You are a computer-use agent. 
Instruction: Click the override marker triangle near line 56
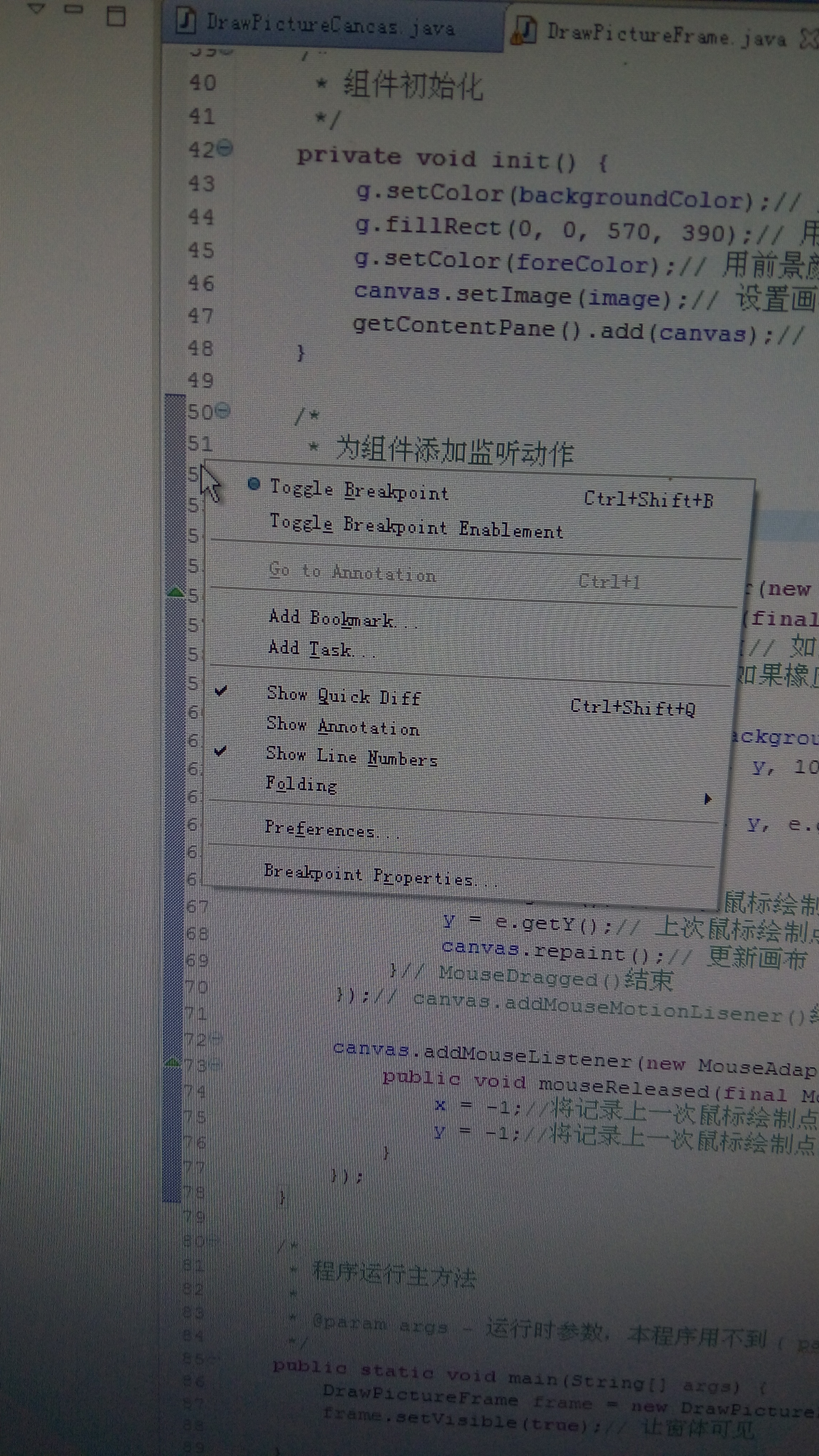click(x=176, y=592)
